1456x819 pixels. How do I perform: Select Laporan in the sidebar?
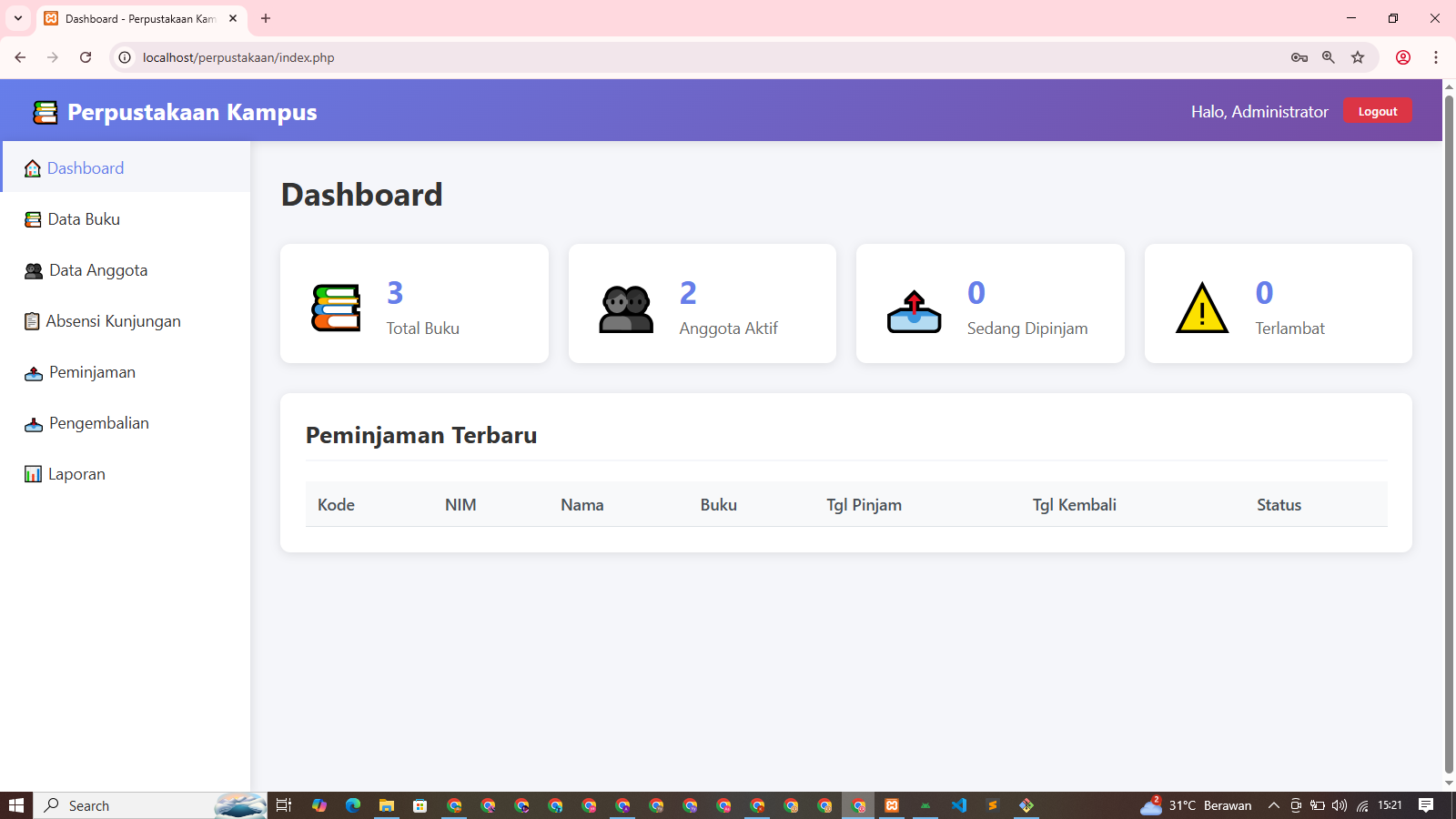[76, 473]
